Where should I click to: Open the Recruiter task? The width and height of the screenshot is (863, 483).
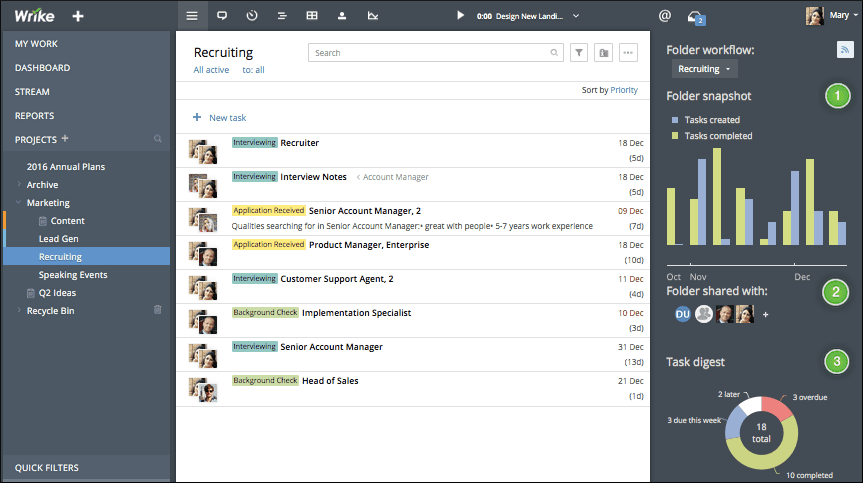coord(299,142)
